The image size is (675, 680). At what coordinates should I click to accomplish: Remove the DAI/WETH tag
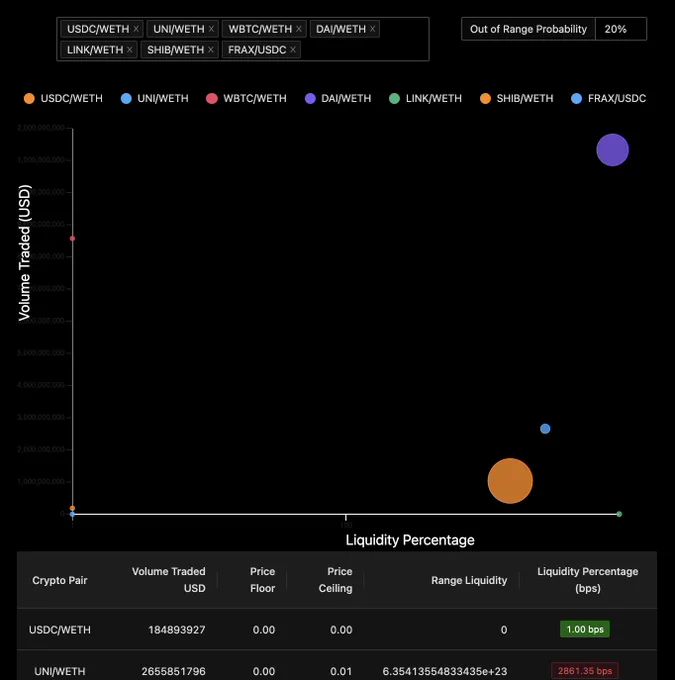click(372, 29)
